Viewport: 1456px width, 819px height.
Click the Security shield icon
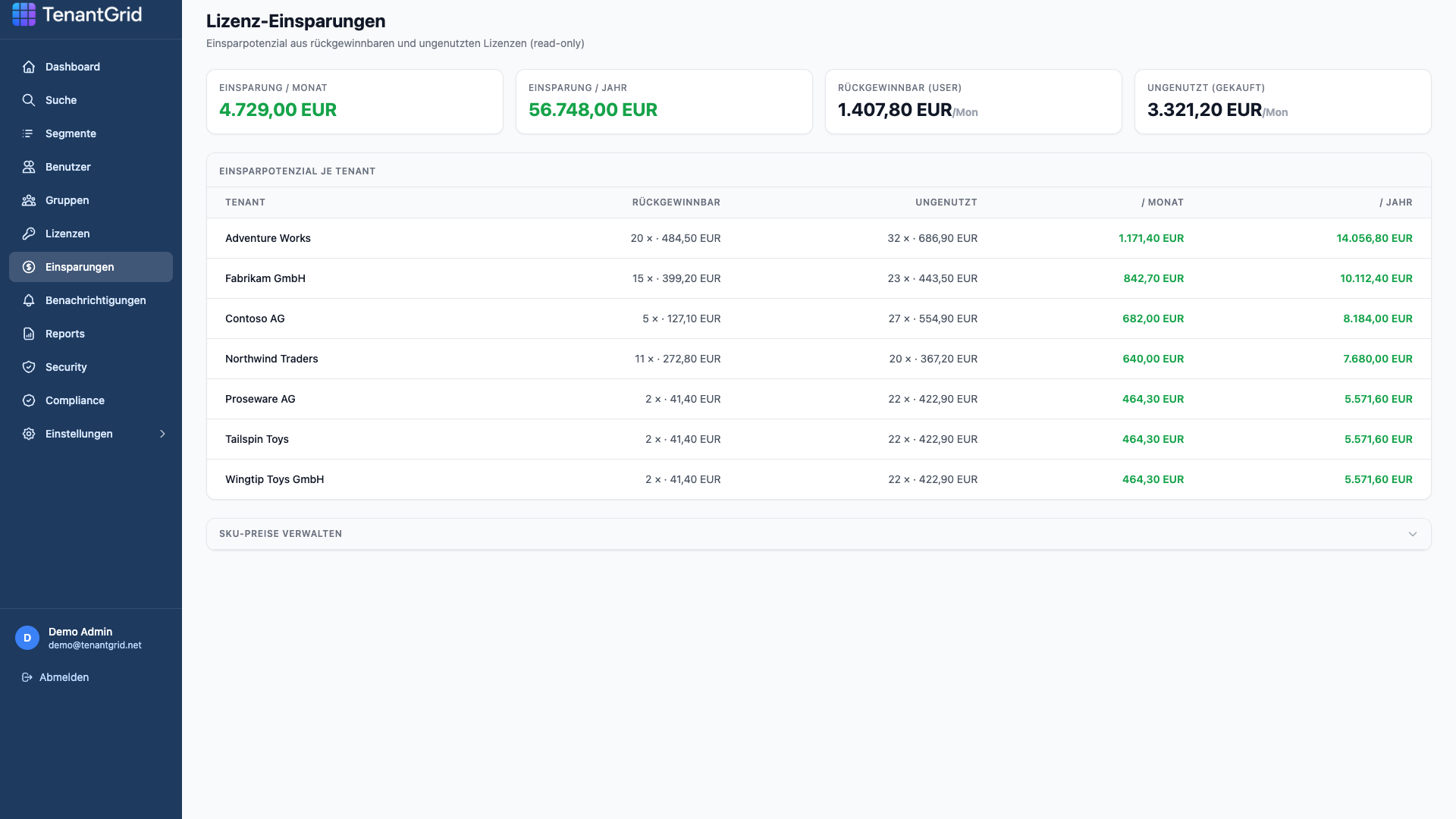tap(29, 367)
